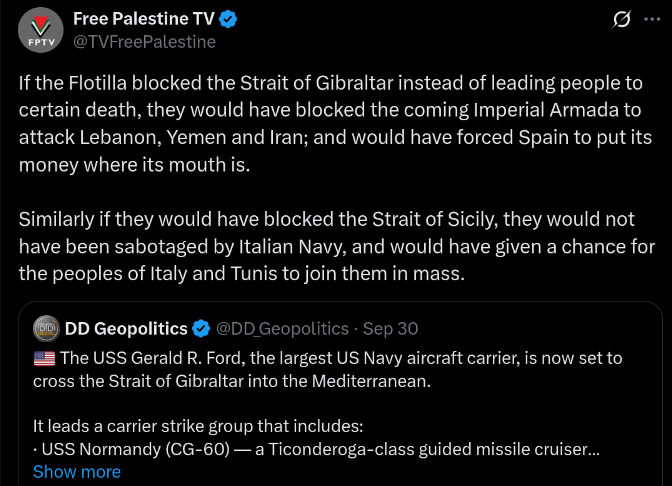The height and width of the screenshot is (486, 672).
Task: Click the DD Geopolitics avatar icon
Action: coord(46,328)
